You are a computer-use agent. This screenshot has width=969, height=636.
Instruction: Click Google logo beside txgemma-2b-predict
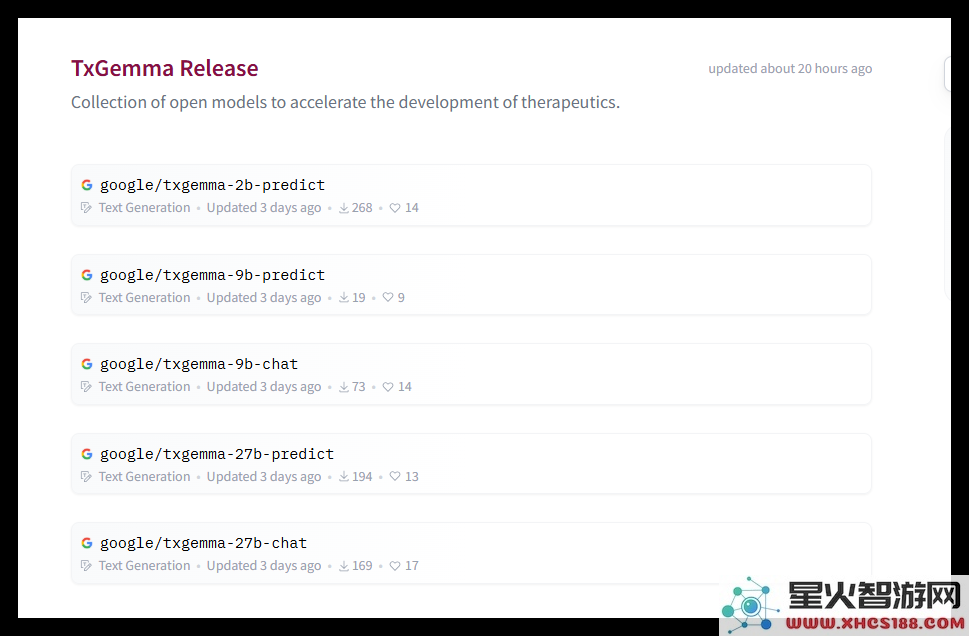coord(87,185)
